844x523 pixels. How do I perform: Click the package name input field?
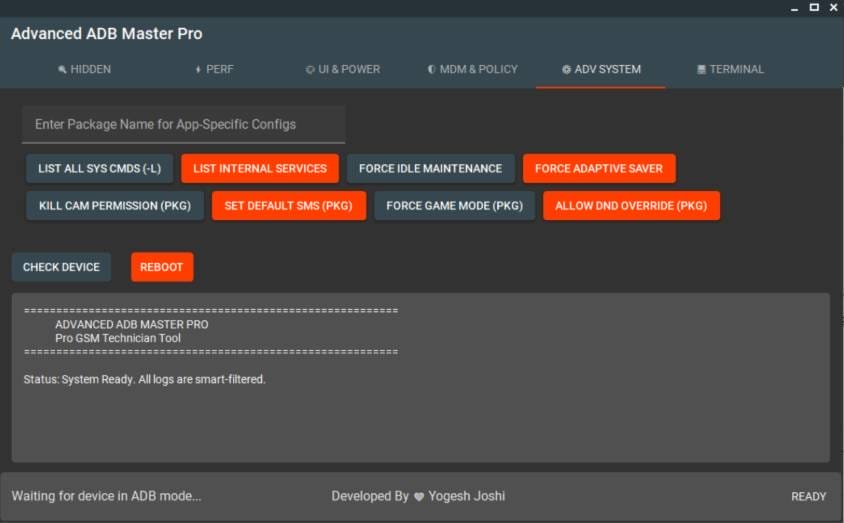click(184, 124)
